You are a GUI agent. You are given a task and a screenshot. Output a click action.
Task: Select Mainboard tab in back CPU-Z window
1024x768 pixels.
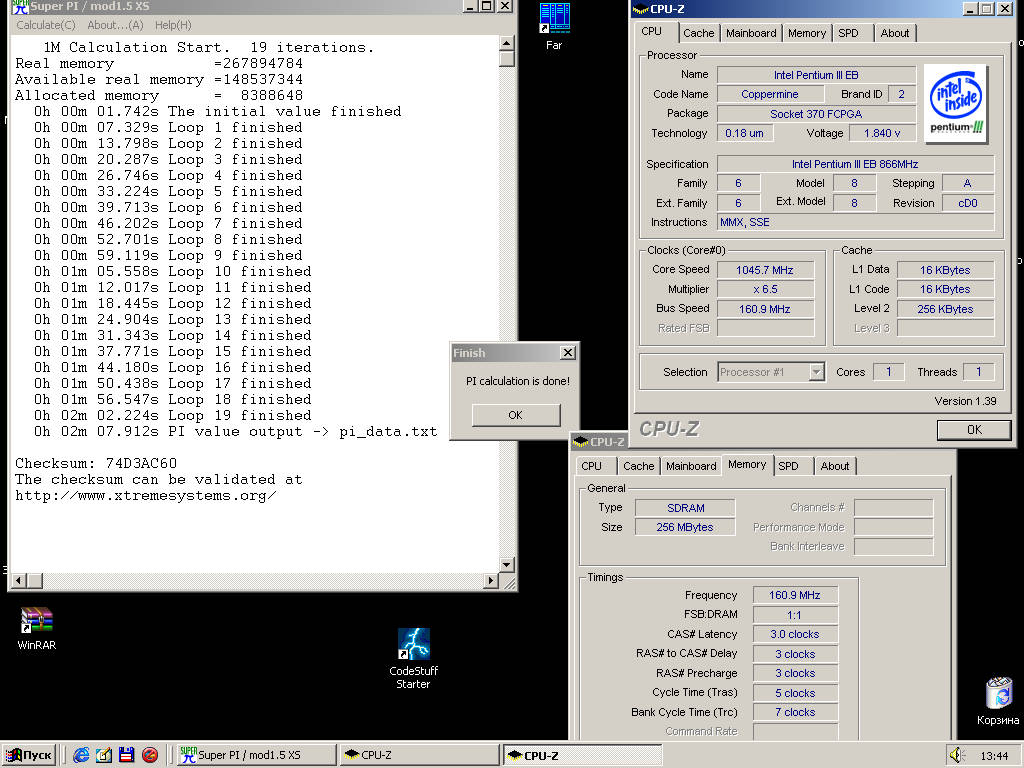click(691, 466)
